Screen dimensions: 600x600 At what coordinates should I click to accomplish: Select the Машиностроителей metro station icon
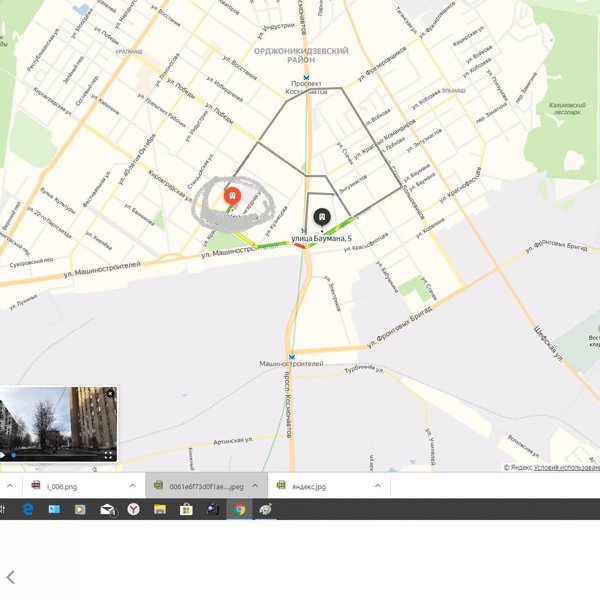(x=290, y=355)
